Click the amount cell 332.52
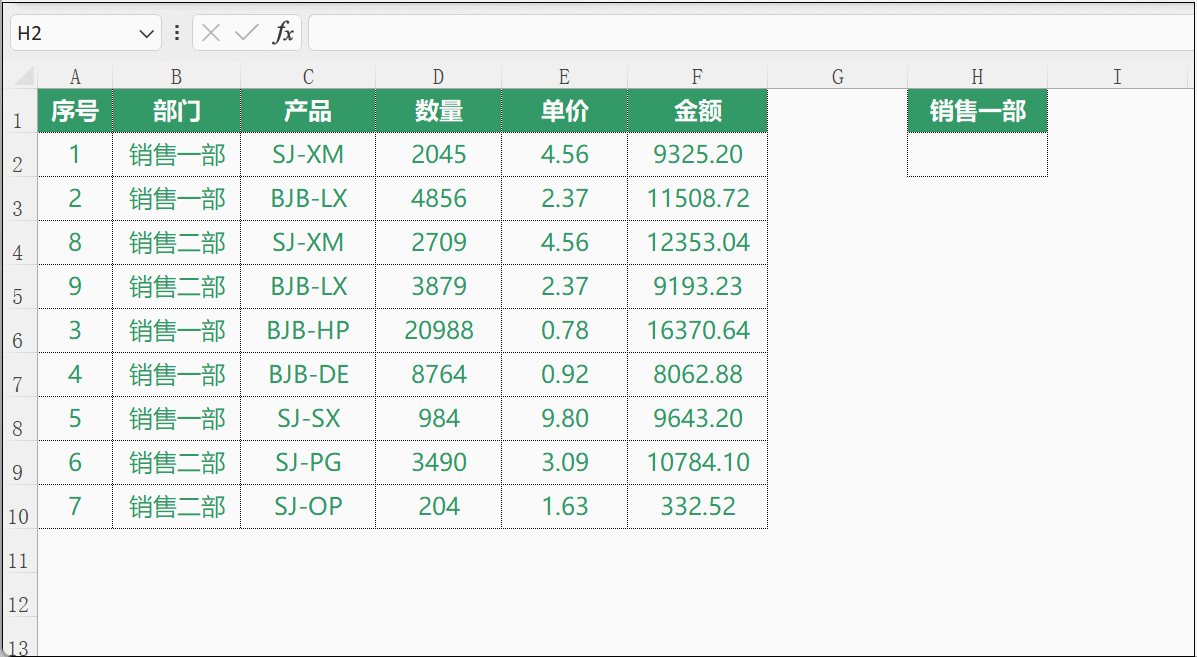The image size is (1197, 657). coord(697,507)
